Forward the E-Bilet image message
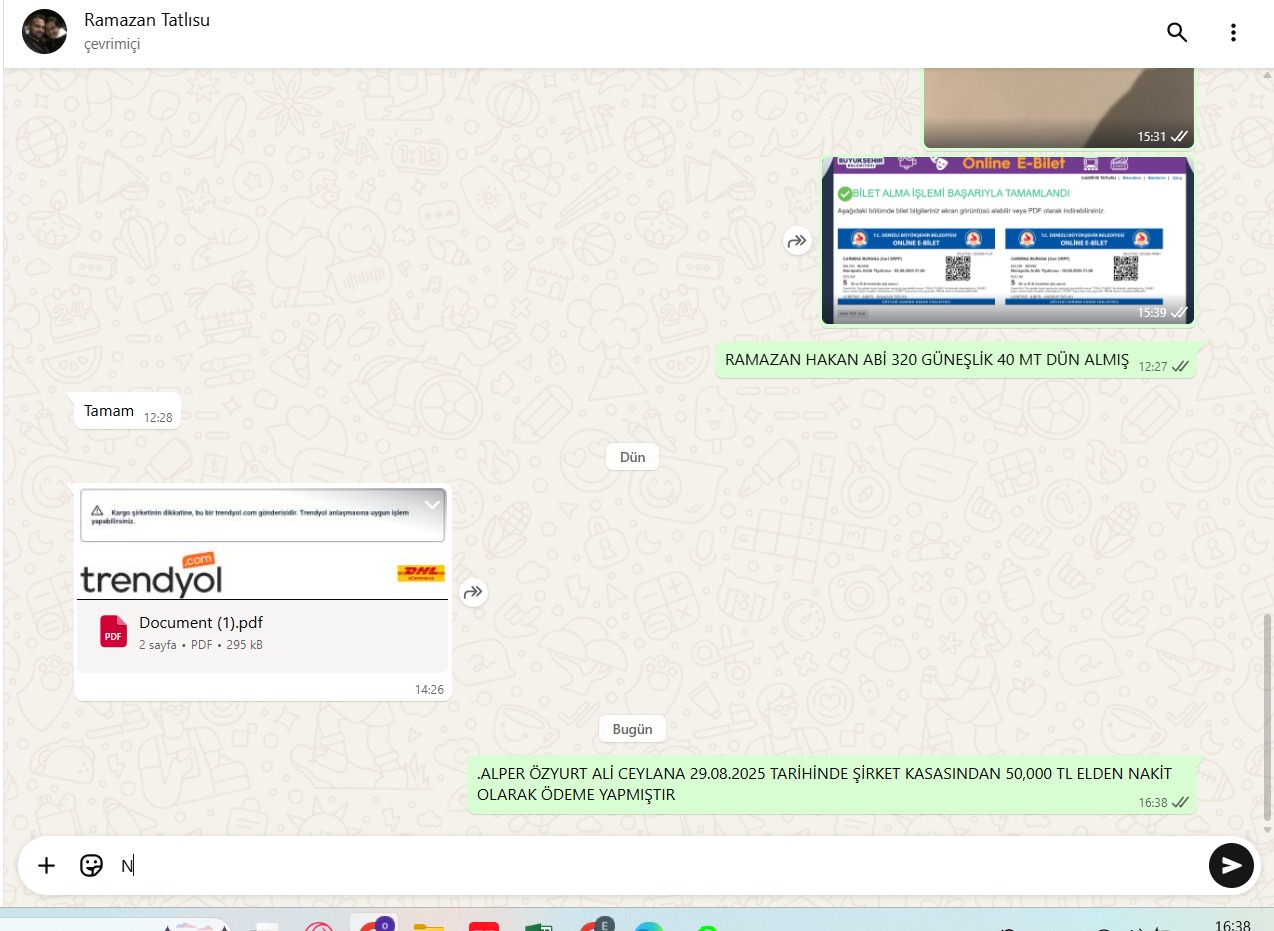 pyautogui.click(x=796, y=241)
